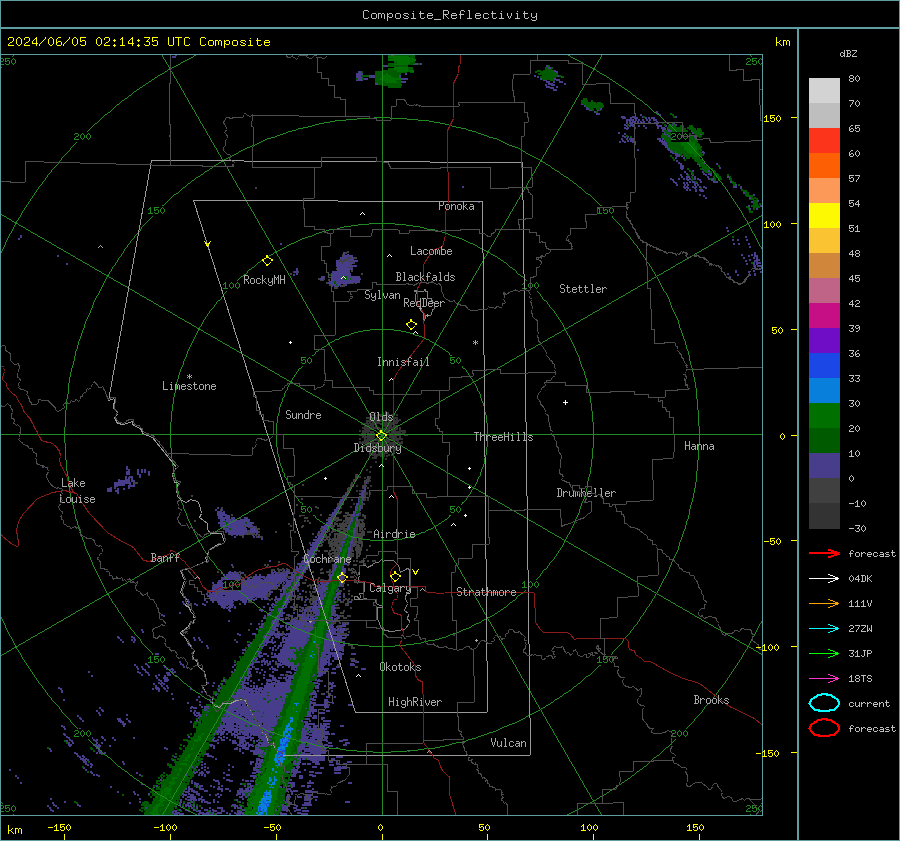Click the 100 tick on bottom axis
Screen dimensions: 900x841
[x=589, y=827]
